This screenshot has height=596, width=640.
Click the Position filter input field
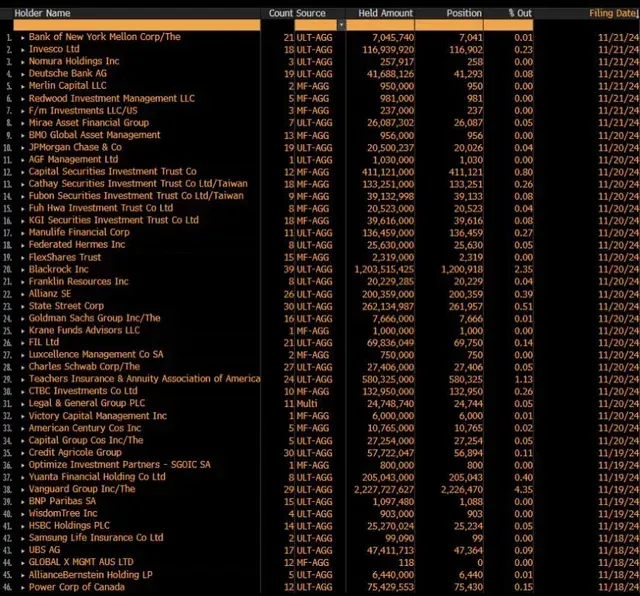[x=449, y=25]
